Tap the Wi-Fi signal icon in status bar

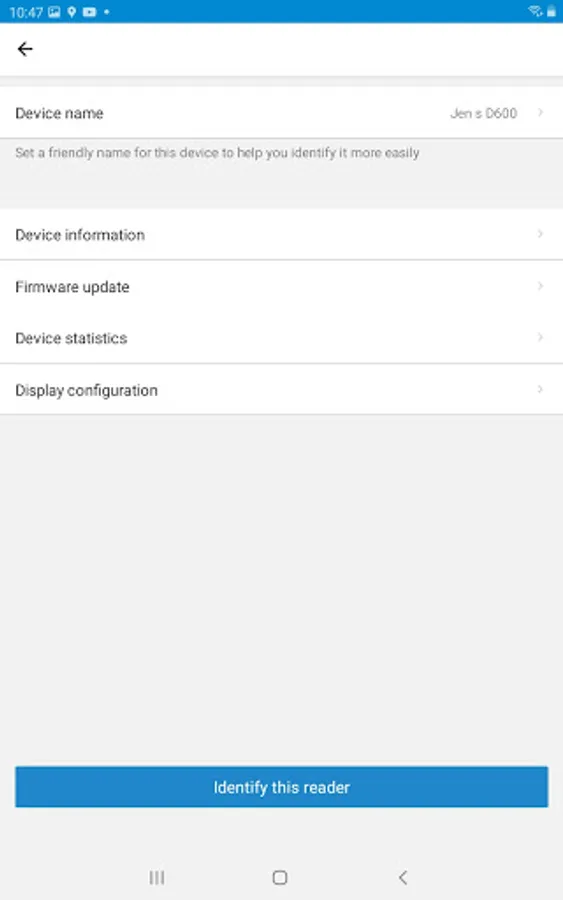[x=535, y=11]
